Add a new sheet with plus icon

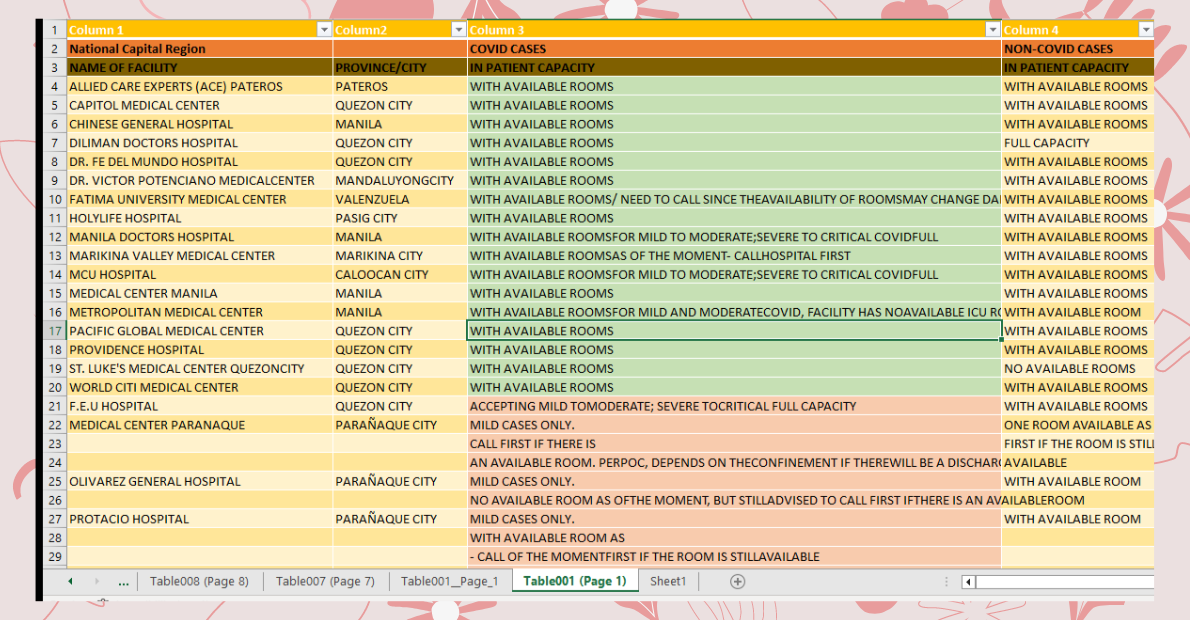tap(737, 581)
